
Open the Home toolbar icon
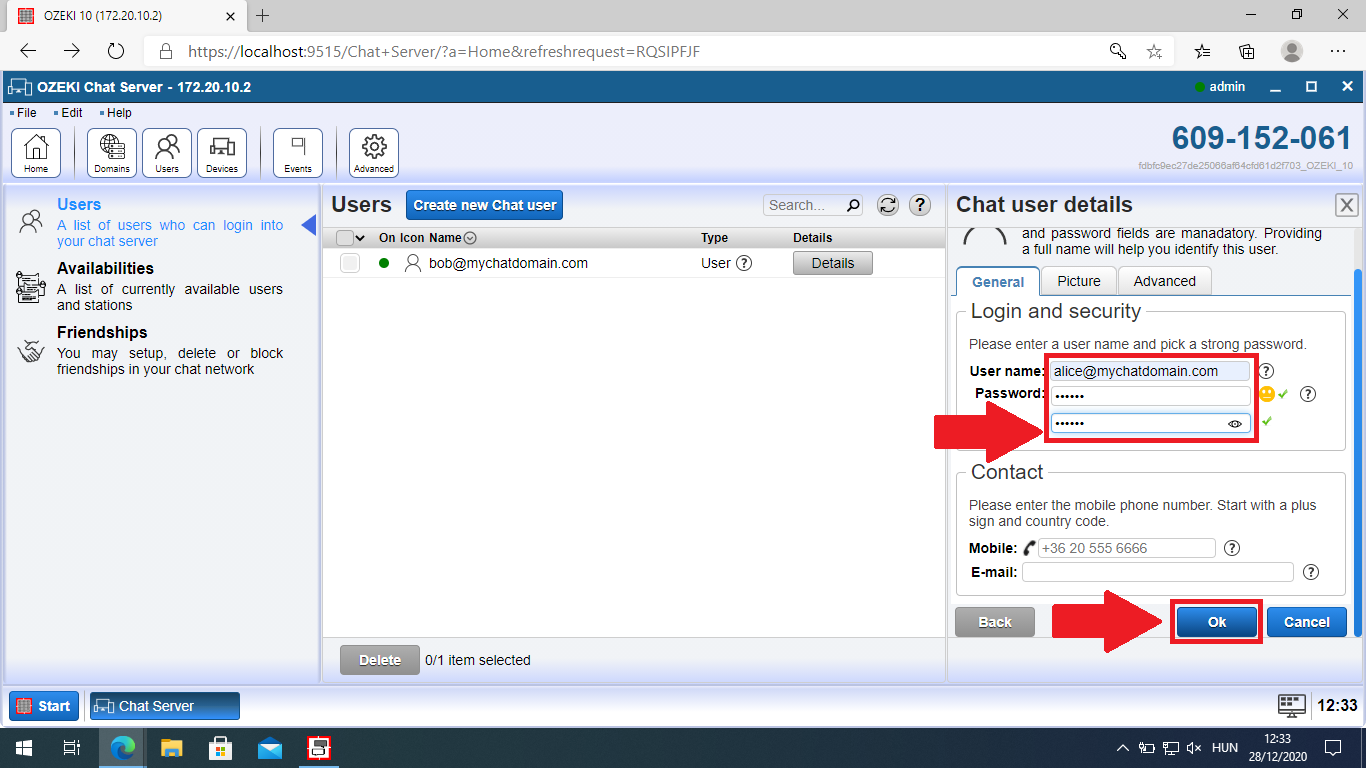click(x=36, y=153)
